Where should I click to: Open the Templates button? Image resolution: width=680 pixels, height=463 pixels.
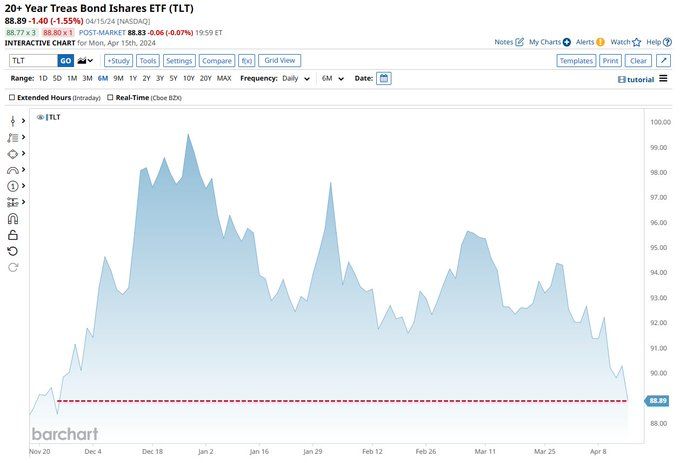(576, 61)
